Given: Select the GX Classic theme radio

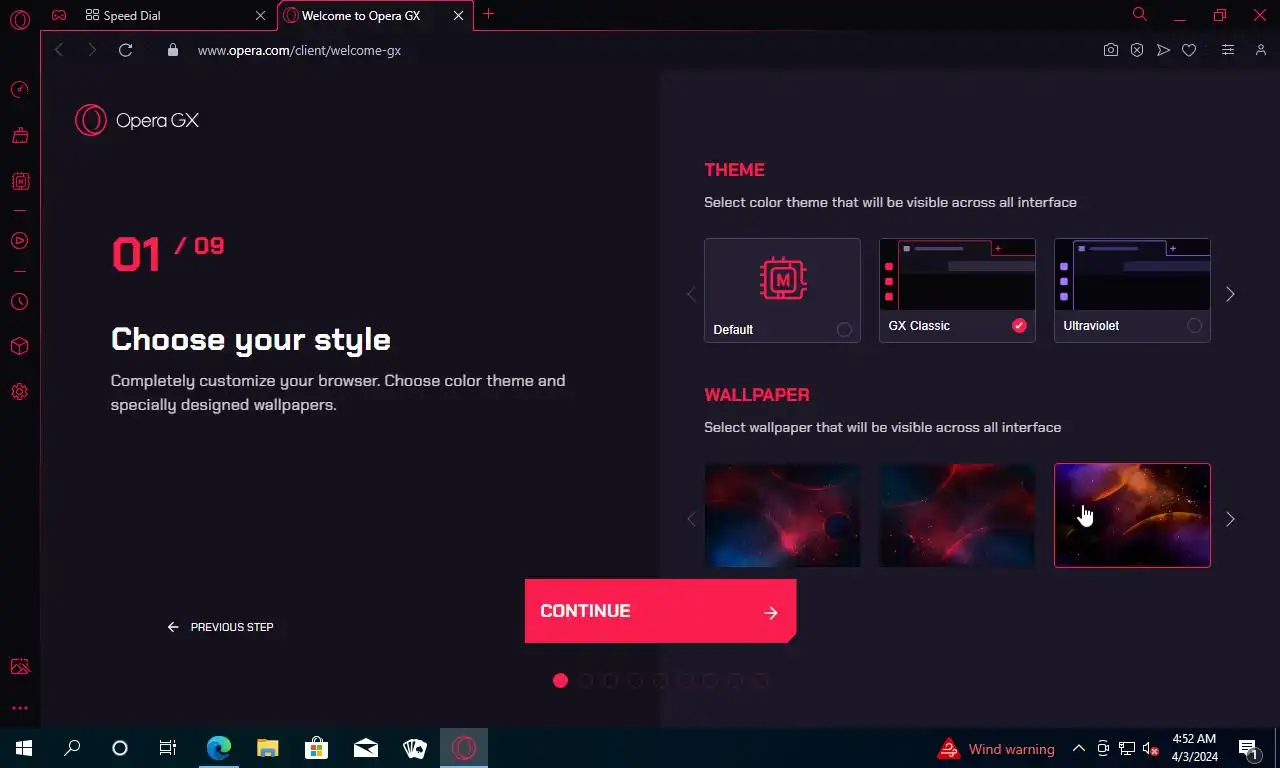Looking at the screenshot, I should [x=1019, y=325].
